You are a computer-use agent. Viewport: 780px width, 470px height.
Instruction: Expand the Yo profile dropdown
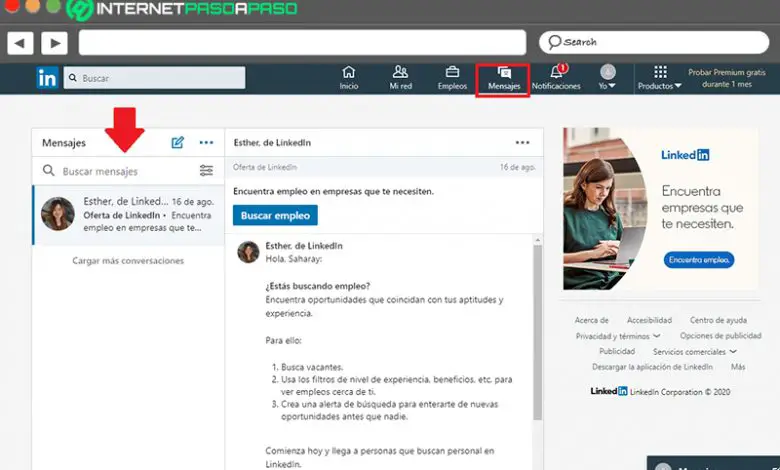pos(607,78)
